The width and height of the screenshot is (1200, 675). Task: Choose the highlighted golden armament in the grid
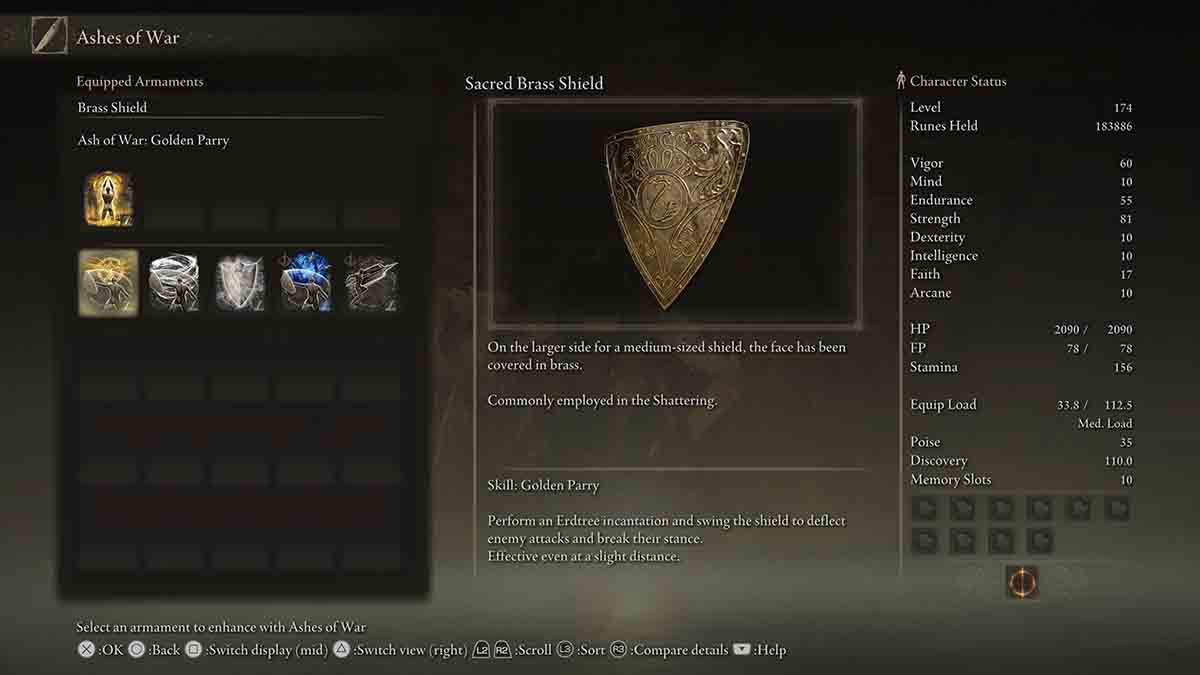pos(108,283)
